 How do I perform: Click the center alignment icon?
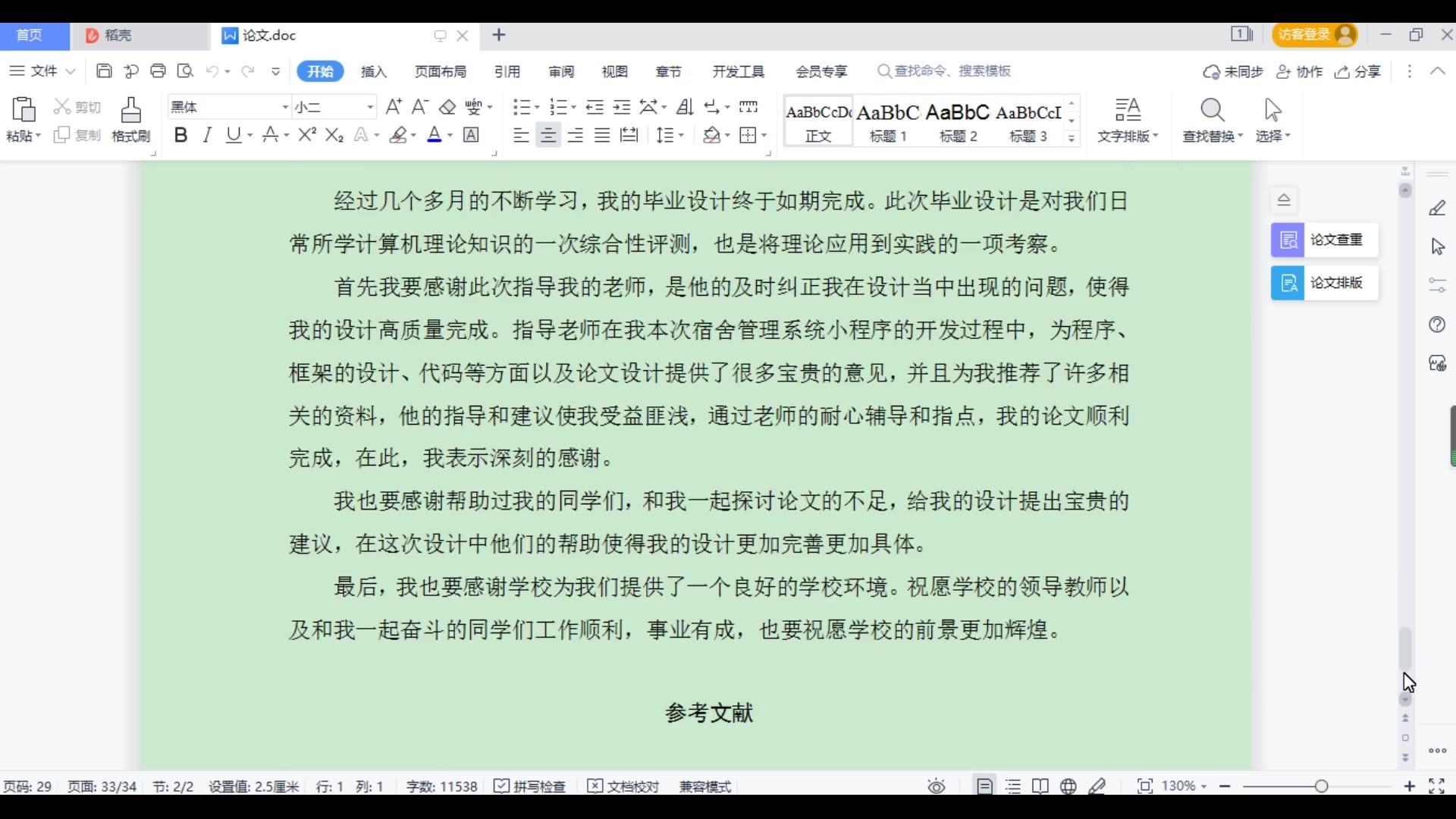point(548,136)
